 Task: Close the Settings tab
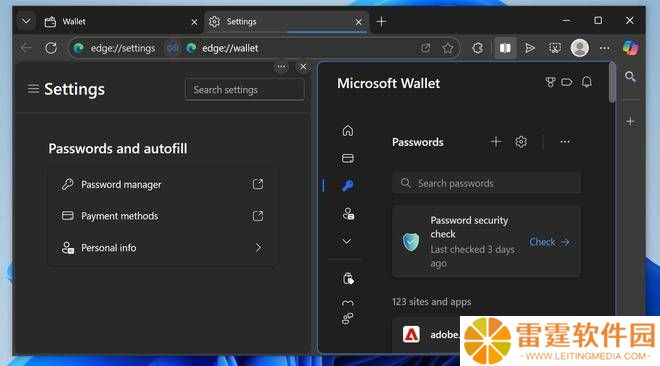tap(359, 22)
